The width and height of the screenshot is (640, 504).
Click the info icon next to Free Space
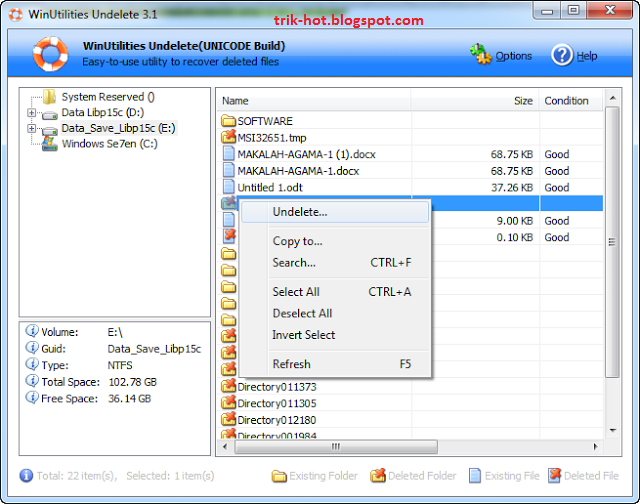(x=32, y=397)
